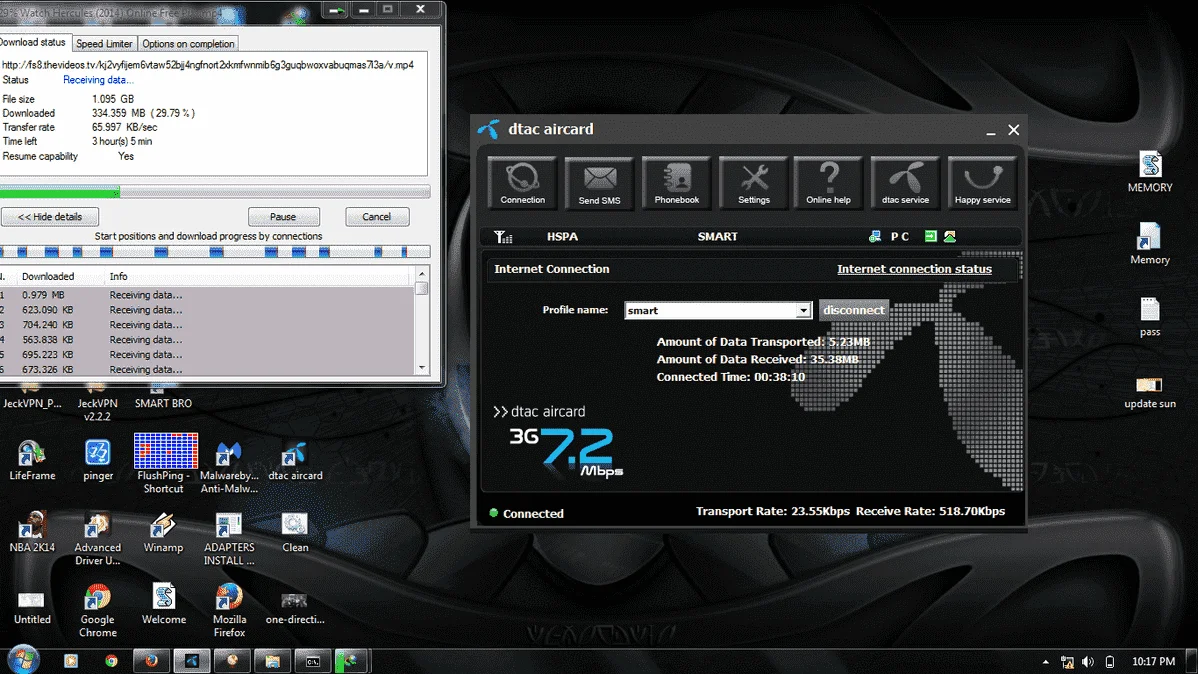
Task: Open Google Chrome desktop icon
Action: tap(98, 611)
